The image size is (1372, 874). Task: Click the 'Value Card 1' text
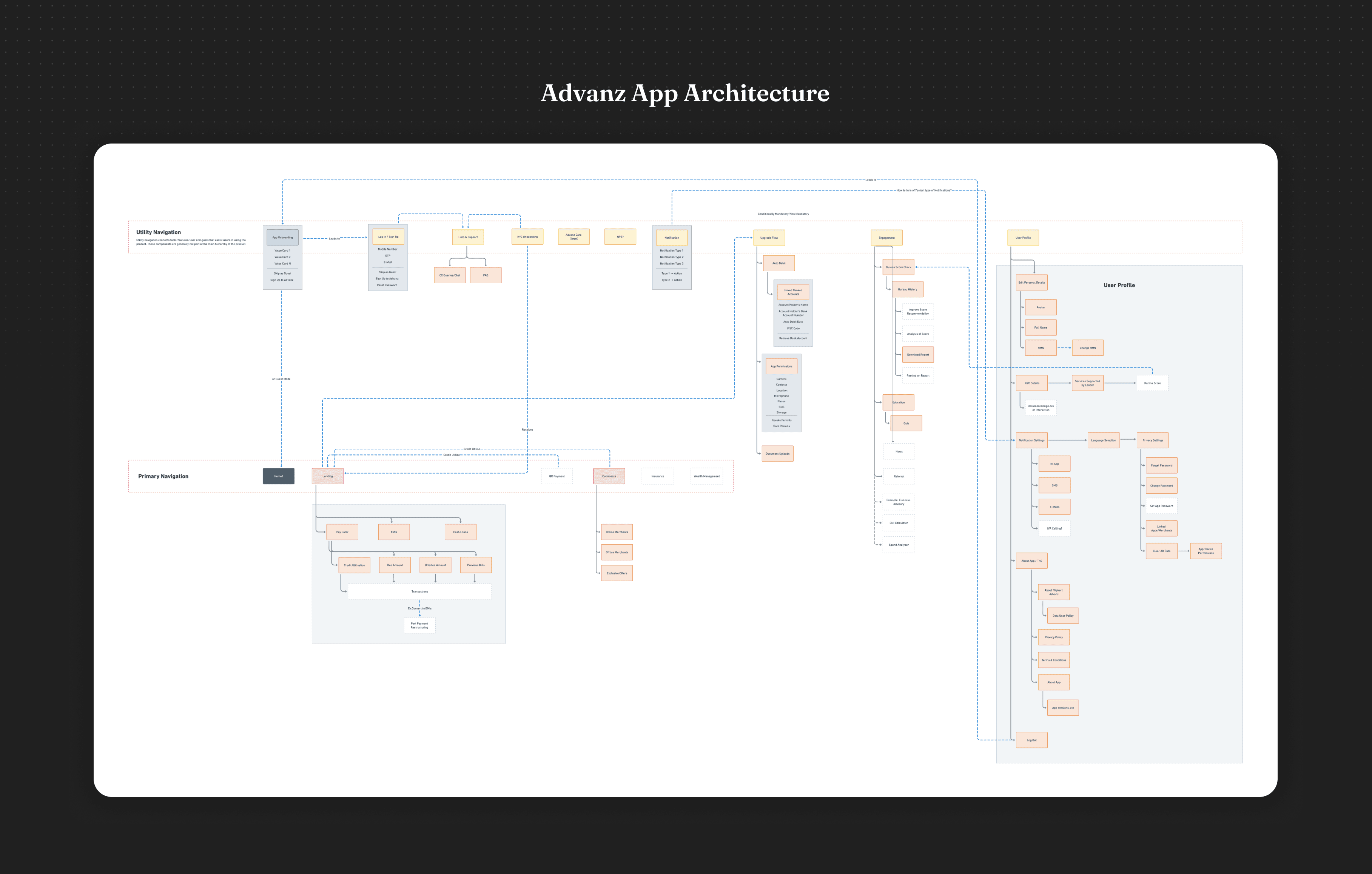click(283, 250)
